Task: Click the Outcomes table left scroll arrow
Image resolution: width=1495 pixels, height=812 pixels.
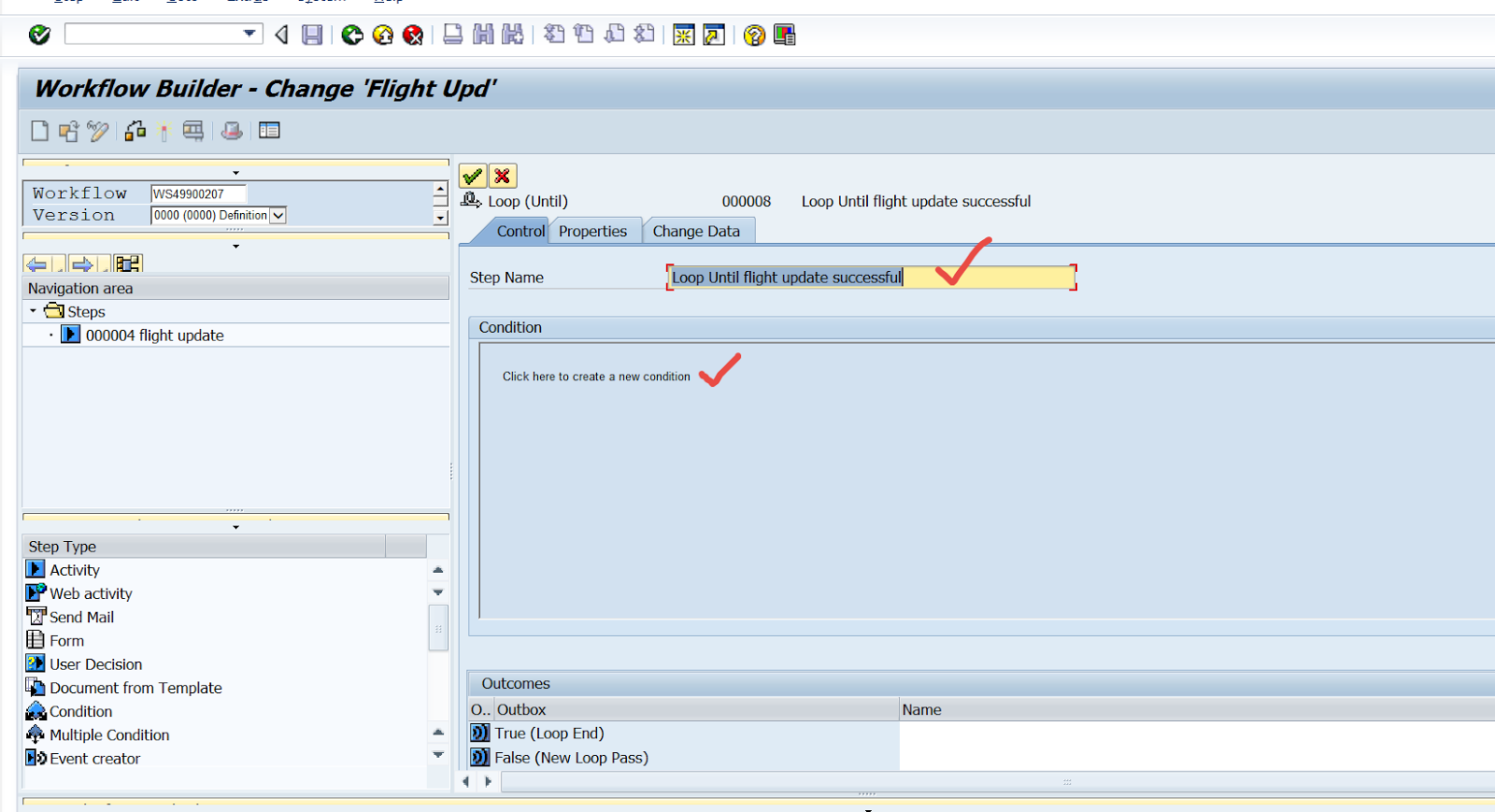Action: [x=465, y=782]
